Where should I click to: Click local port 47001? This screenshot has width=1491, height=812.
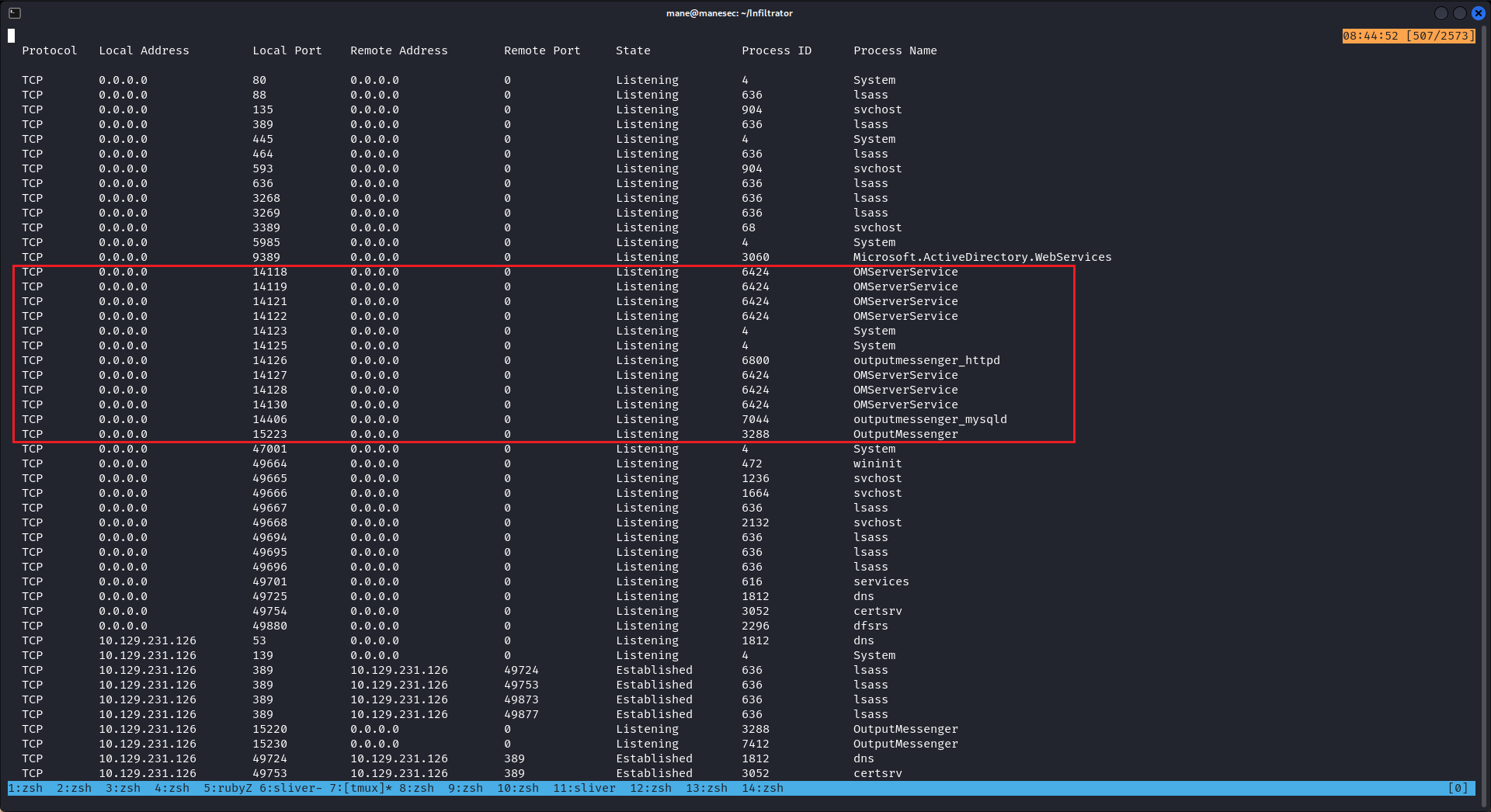[x=269, y=449]
